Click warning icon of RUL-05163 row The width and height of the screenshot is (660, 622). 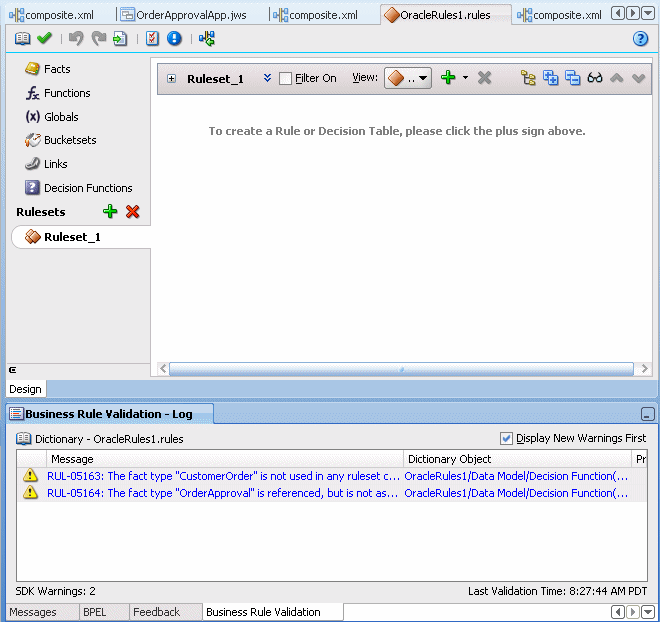point(30,476)
